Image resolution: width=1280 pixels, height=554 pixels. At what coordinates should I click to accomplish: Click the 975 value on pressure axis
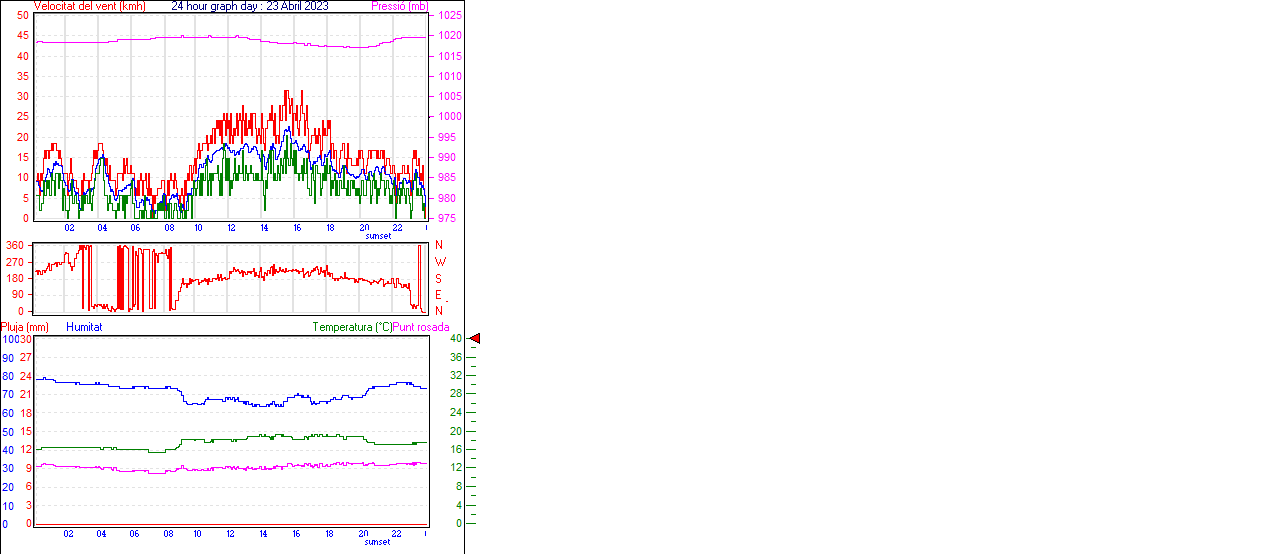(x=446, y=218)
